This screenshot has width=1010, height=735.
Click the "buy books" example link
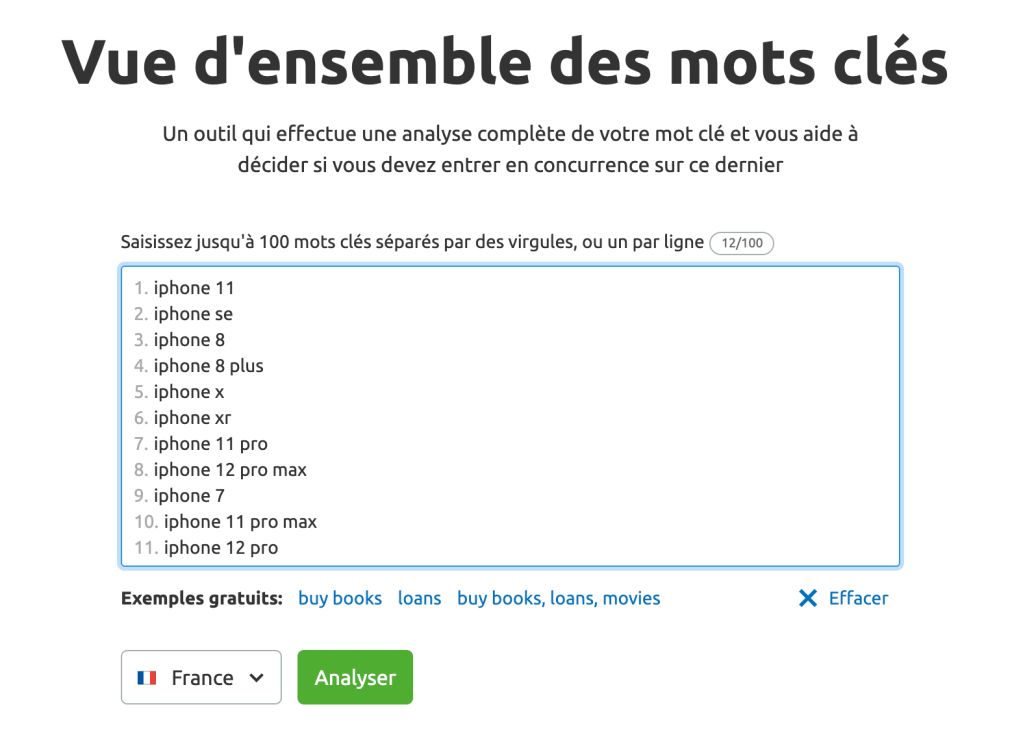tap(340, 599)
